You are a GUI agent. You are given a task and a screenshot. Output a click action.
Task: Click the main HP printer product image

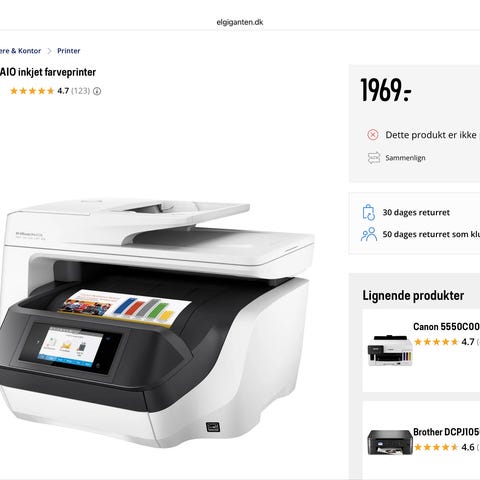157,322
